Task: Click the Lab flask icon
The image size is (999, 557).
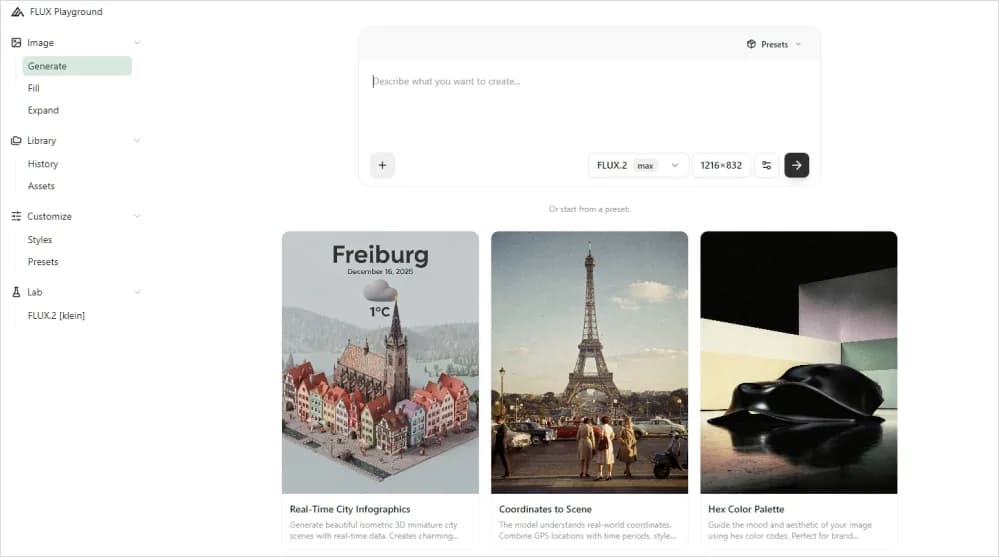Action: coord(16,292)
